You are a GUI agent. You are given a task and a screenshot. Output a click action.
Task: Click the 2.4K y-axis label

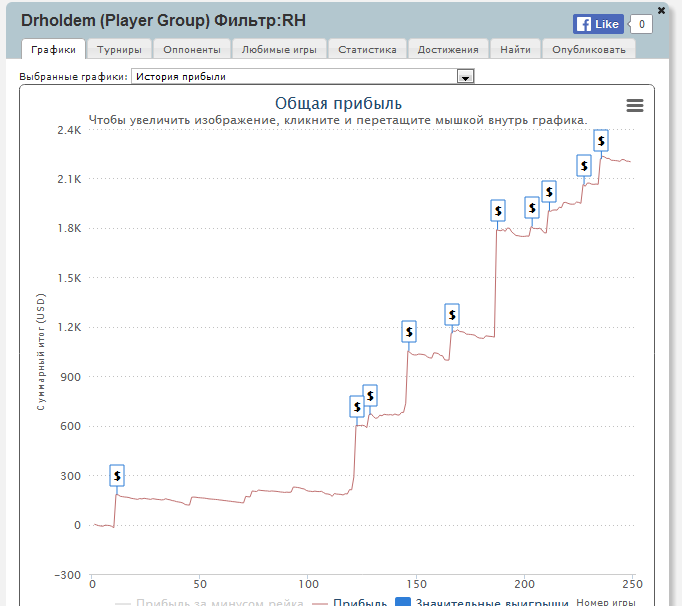pyautogui.click(x=69, y=130)
